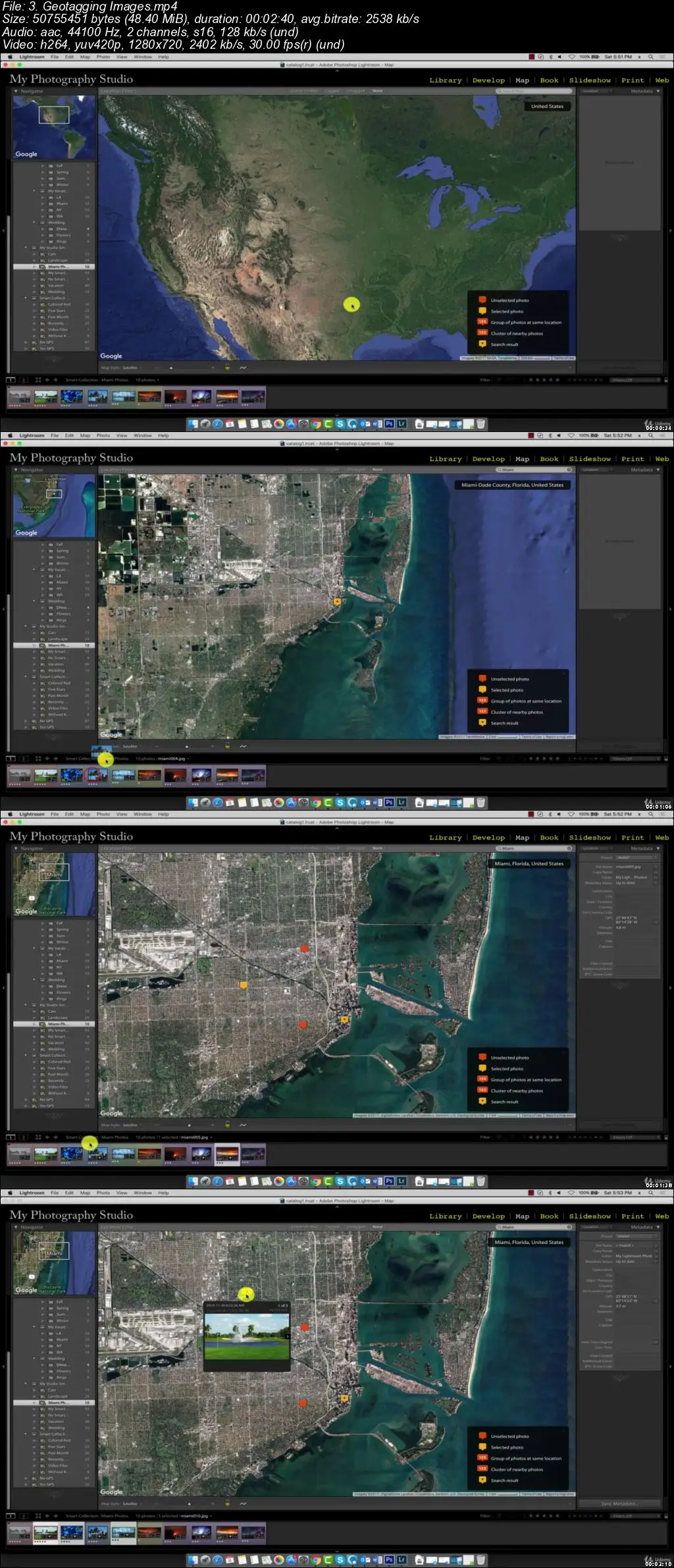Open Spotlight search in the first frame's menu bar
The image size is (674, 1568).
click(x=650, y=57)
